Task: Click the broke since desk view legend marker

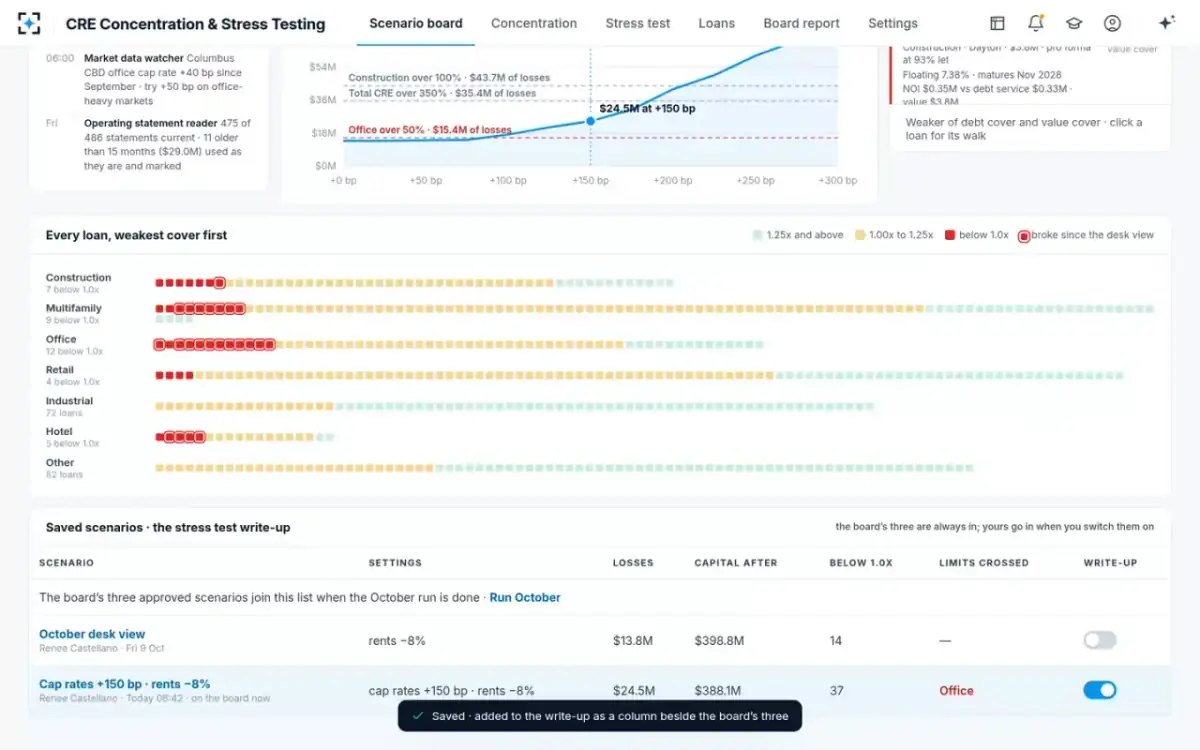Action: coord(1023,236)
